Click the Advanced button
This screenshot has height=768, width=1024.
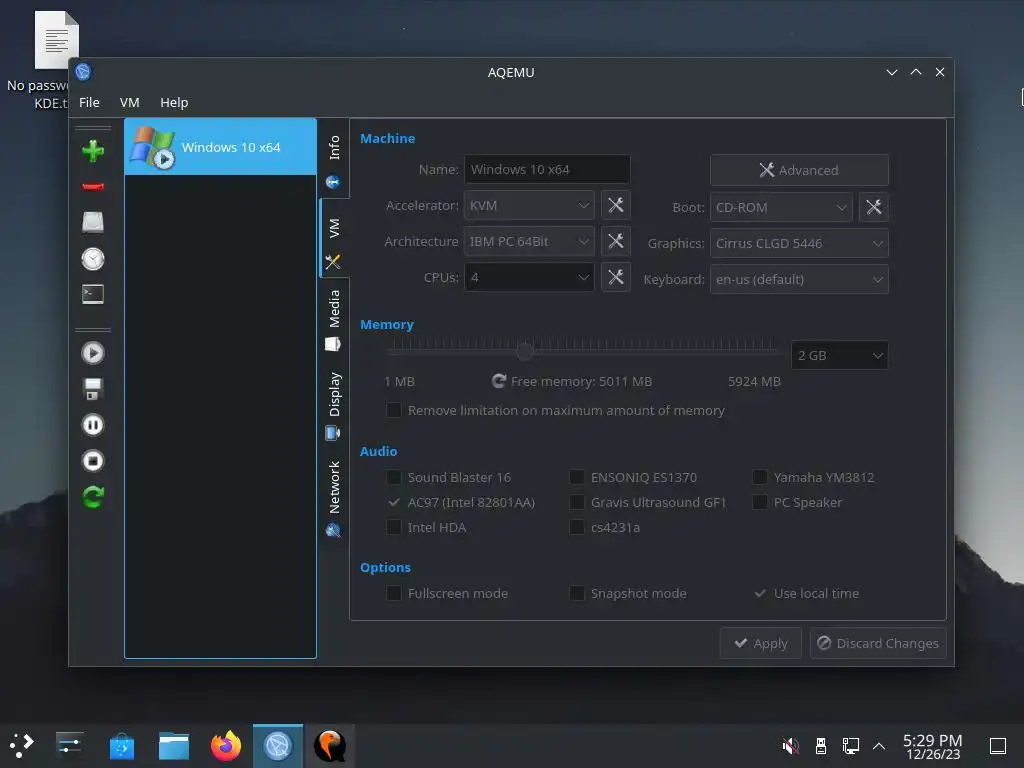(799, 170)
